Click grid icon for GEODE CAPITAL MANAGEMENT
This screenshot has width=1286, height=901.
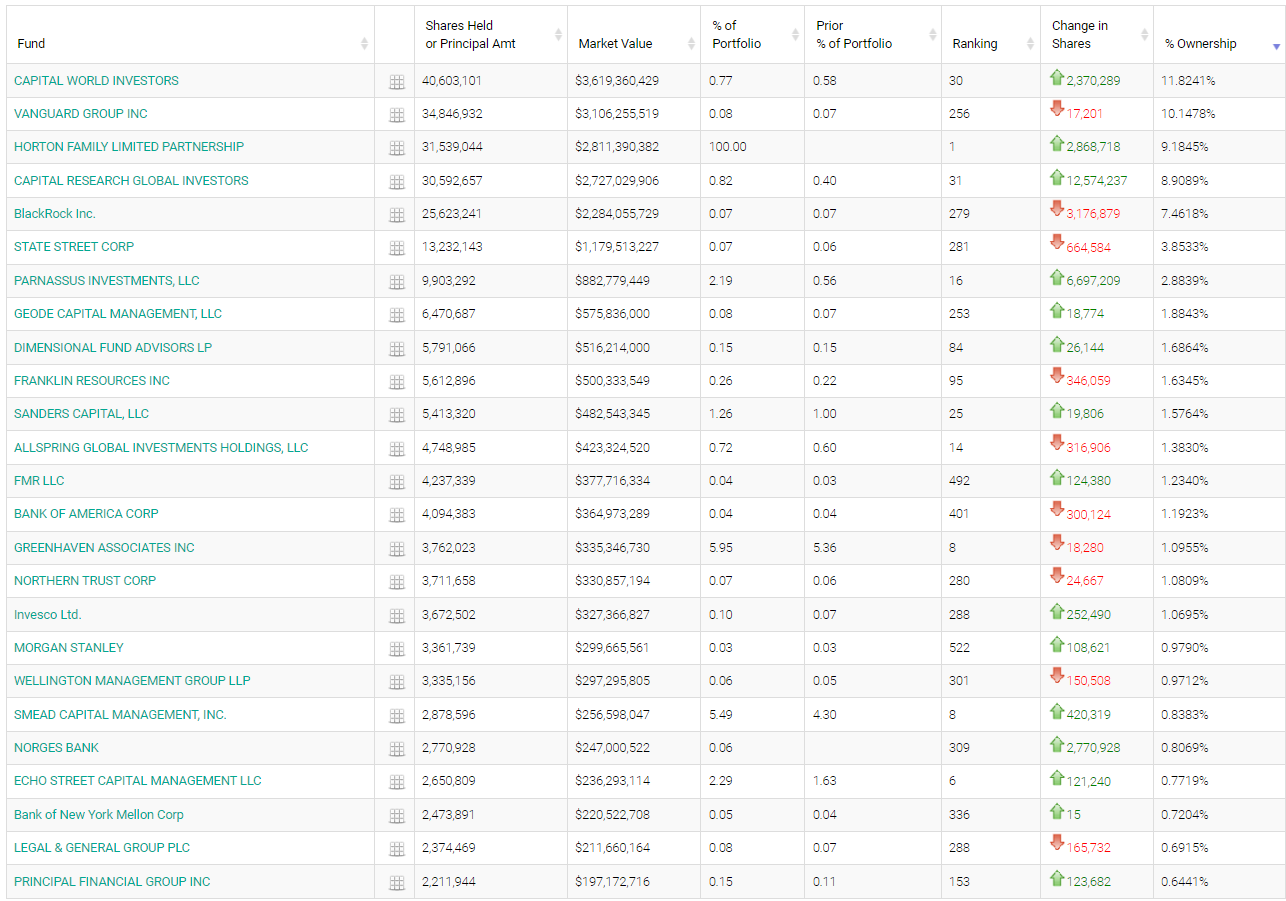pyautogui.click(x=396, y=315)
